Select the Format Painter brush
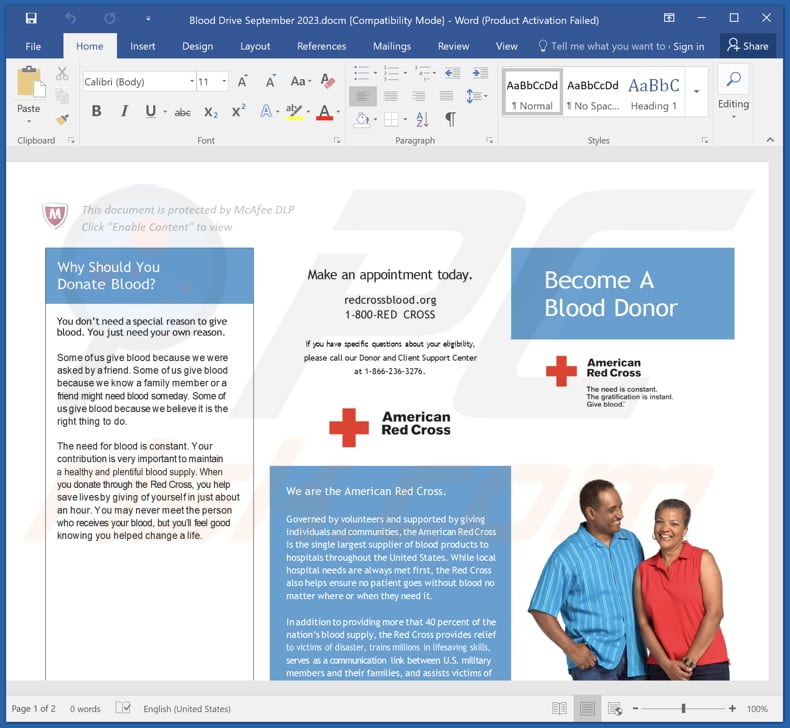Screen dimensions: 790x728 (x=62, y=119)
